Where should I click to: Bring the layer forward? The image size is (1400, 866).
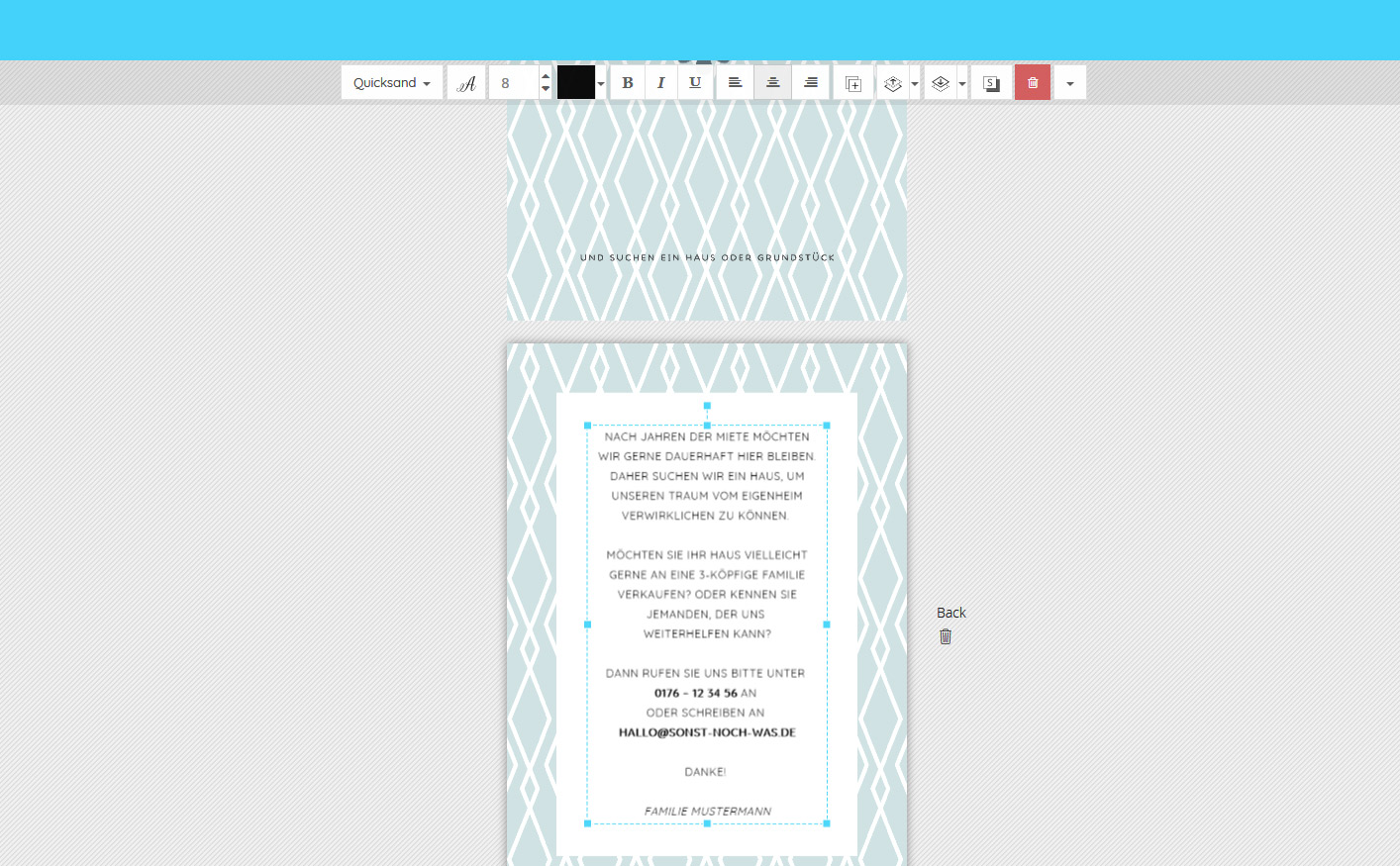(893, 83)
